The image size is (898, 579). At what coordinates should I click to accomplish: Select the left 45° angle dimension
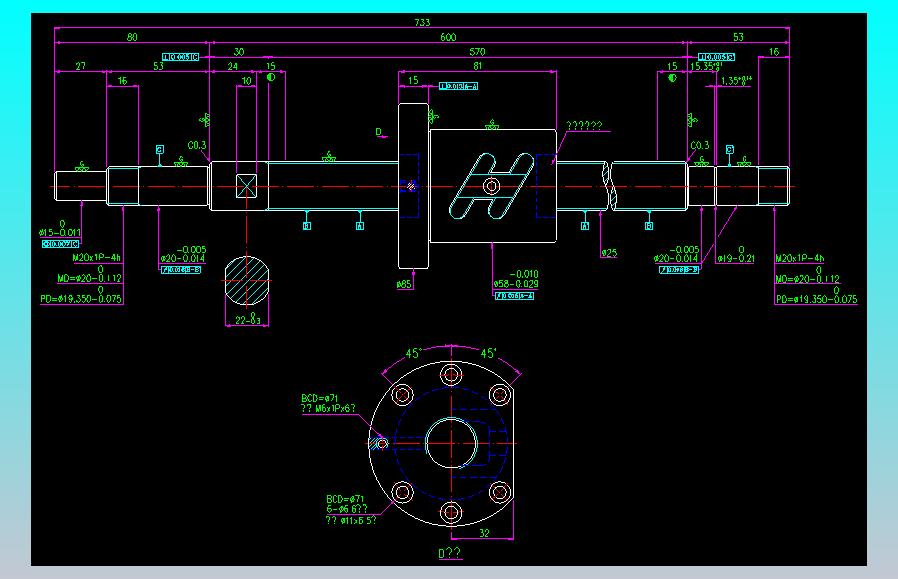413,353
